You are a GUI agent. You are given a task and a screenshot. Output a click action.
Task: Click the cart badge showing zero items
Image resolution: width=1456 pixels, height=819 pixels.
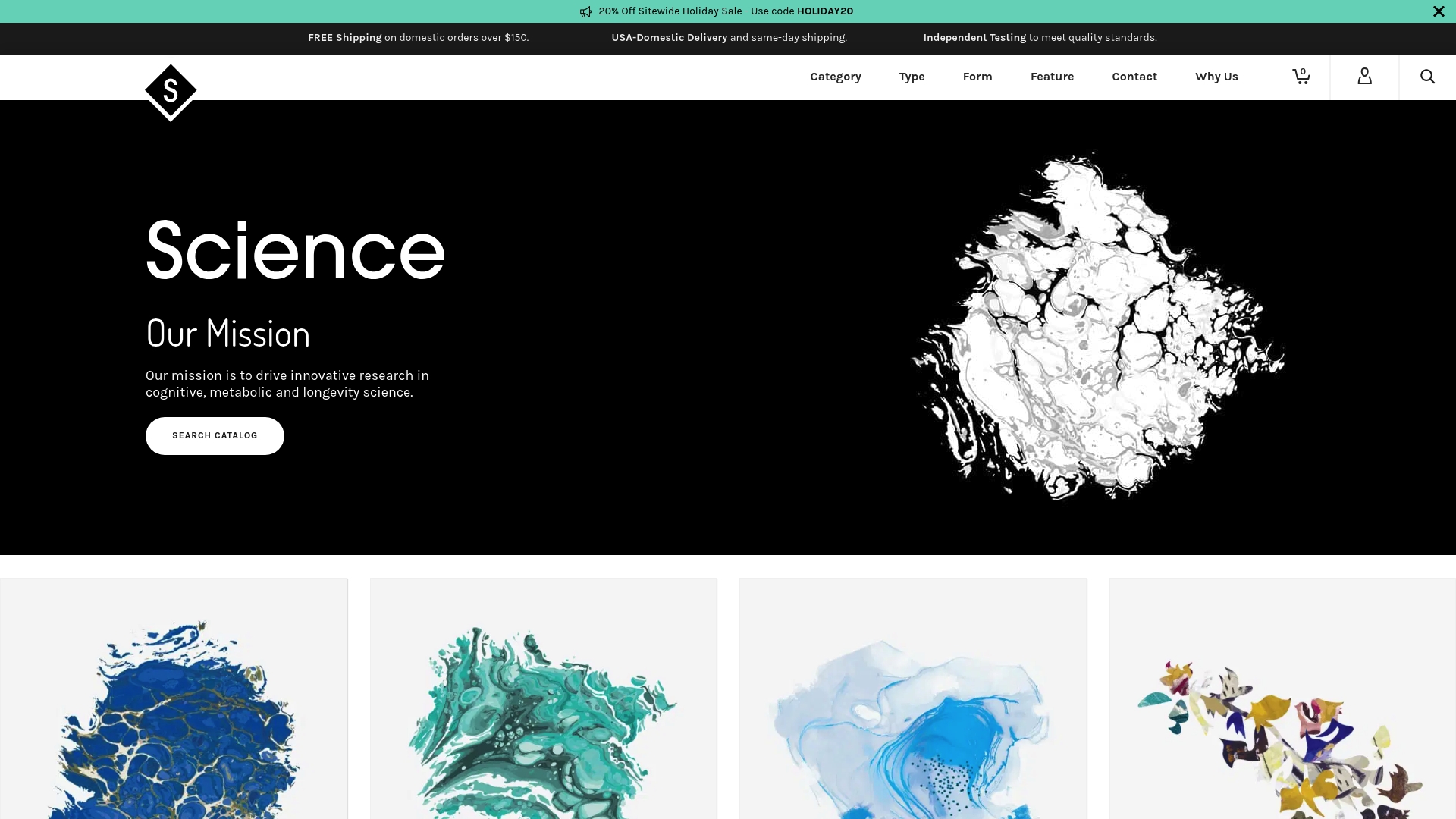[1302, 71]
